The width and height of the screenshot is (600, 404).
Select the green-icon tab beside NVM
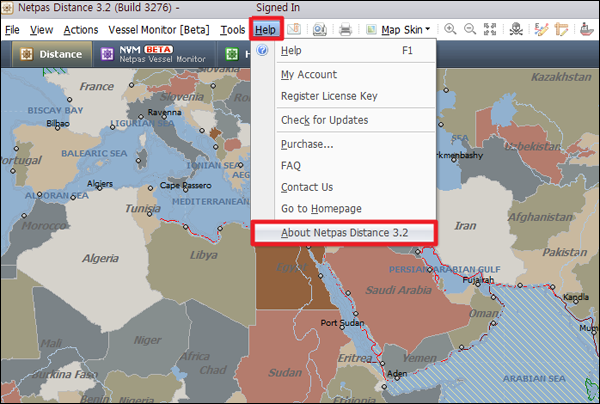(x=235, y=54)
